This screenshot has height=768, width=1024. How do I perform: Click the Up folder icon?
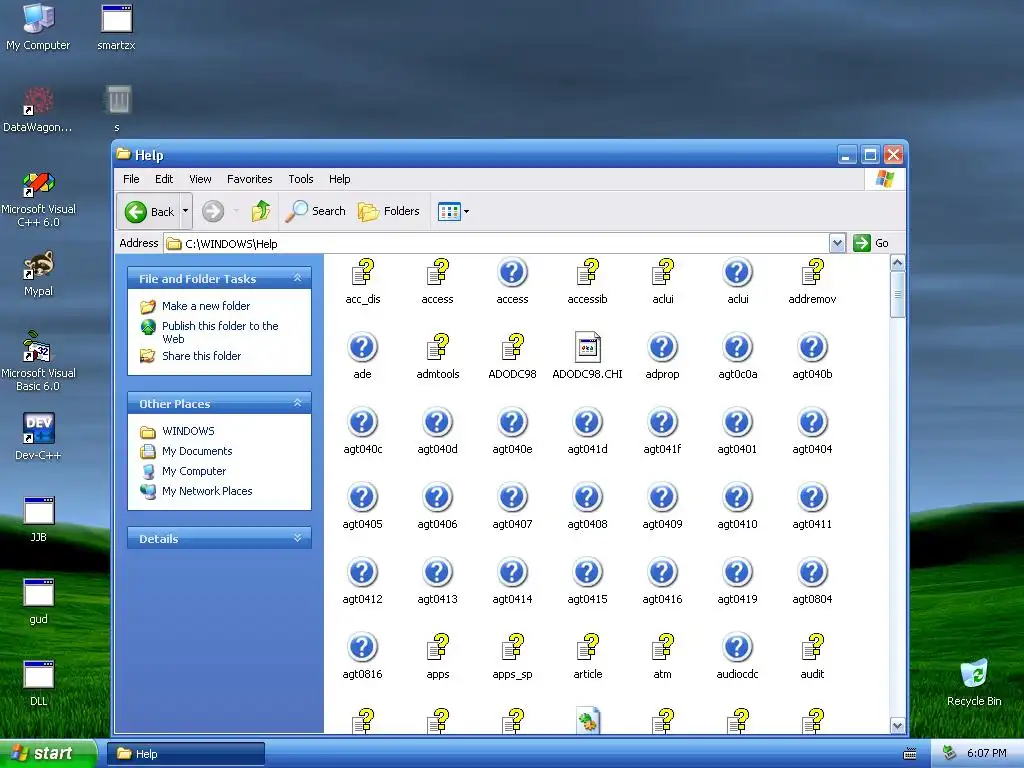261,212
